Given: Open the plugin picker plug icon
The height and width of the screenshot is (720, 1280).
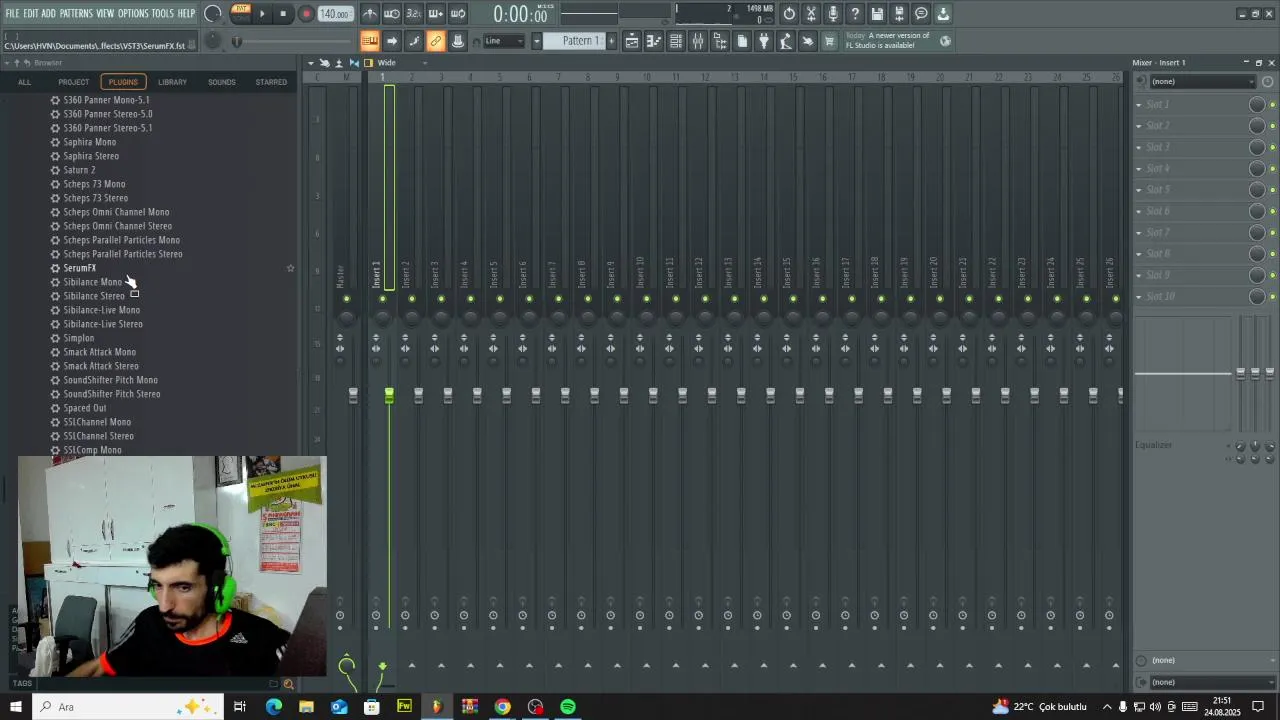Looking at the screenshot, I should pyautogui.click(x=764, y=41).
